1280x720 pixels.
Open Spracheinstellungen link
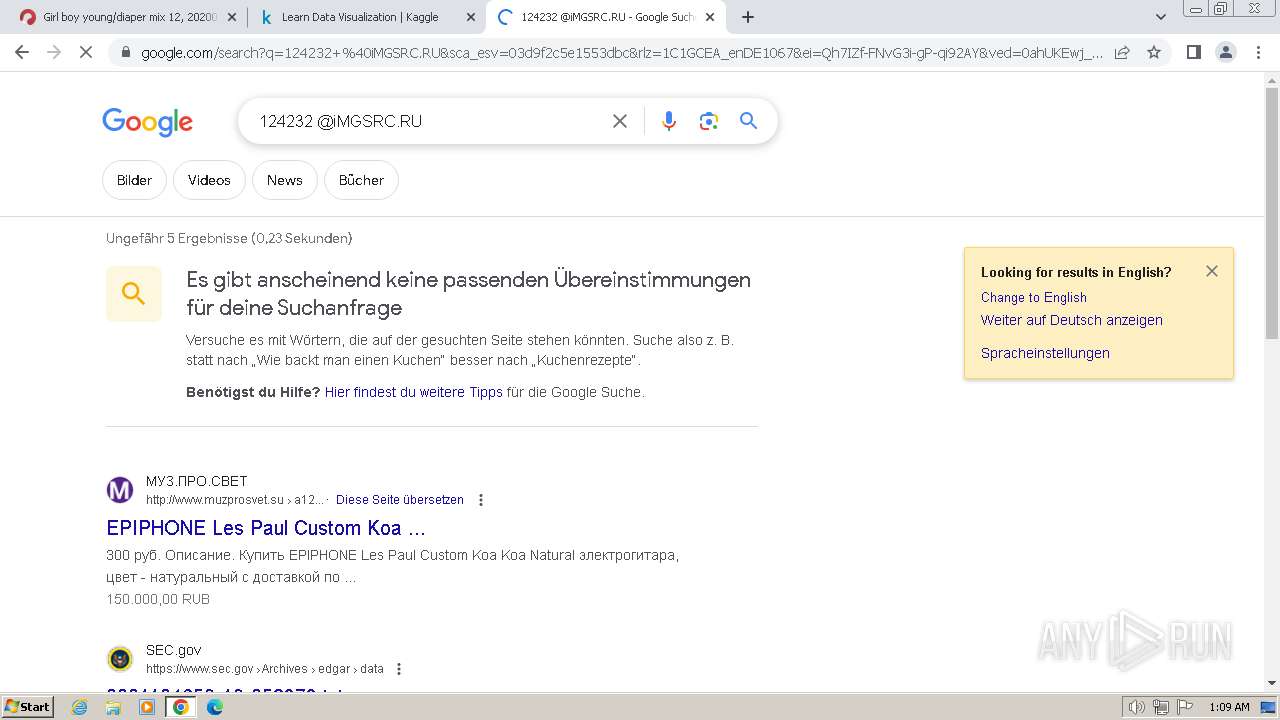1045,353
